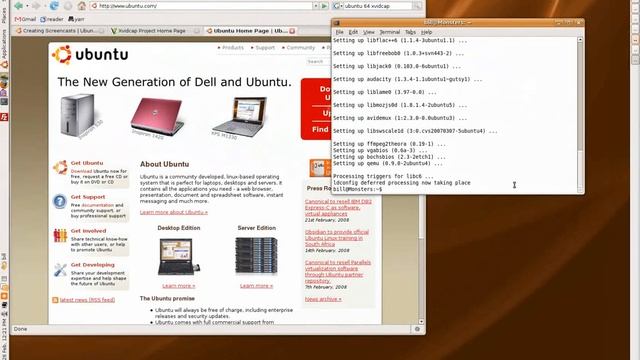Click the Ubuntu logo on the web page
Screen dimensions: 640x360
point(90,55)
